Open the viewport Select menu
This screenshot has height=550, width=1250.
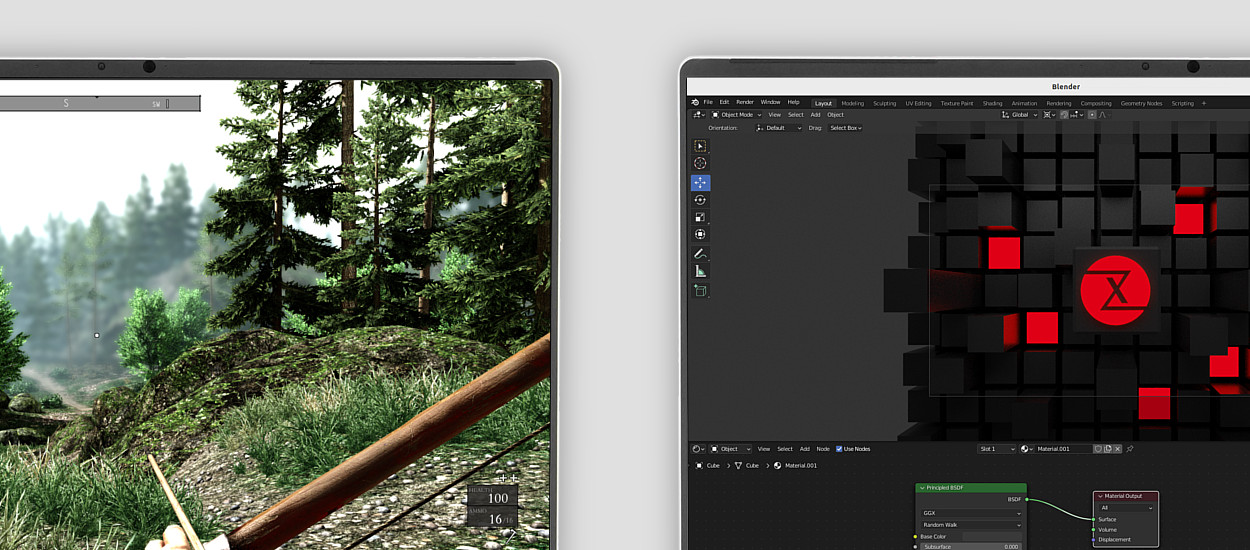[795, 115]
